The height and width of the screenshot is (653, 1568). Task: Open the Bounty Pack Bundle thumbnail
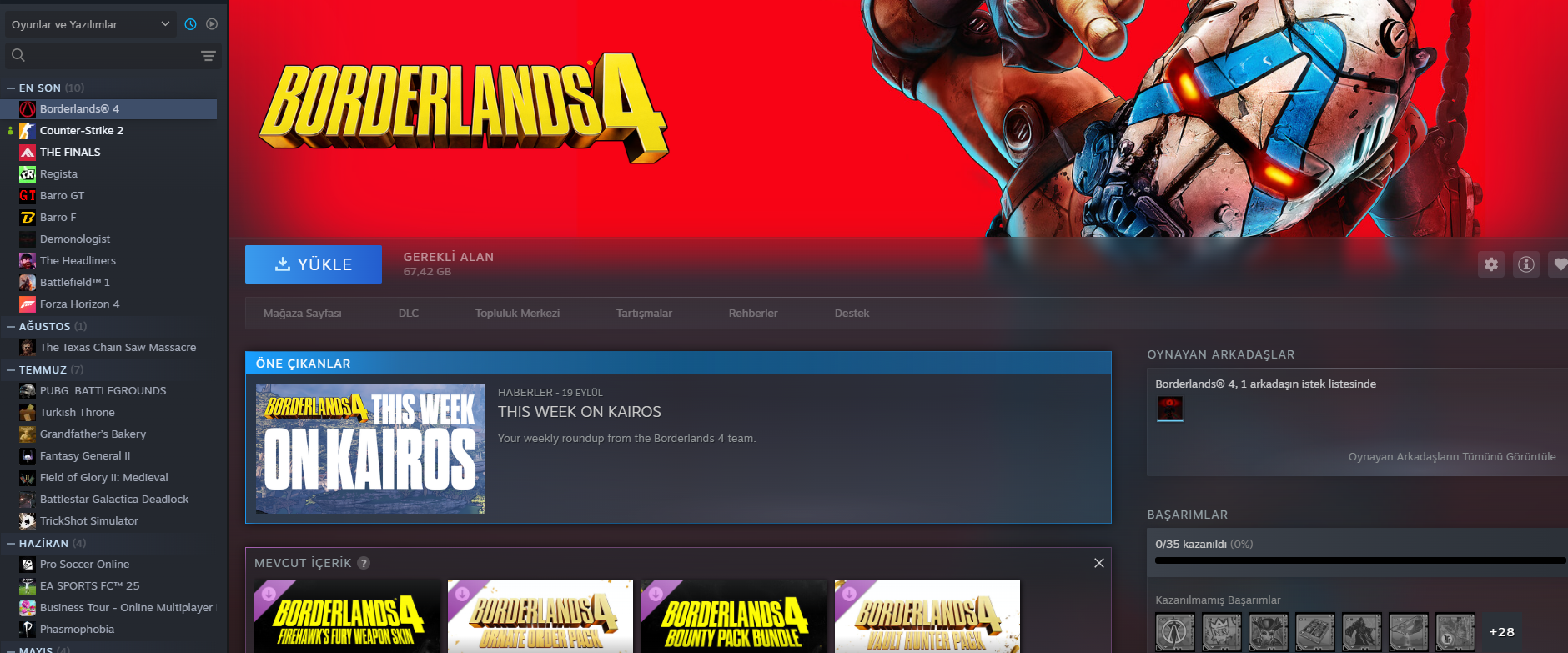(x=734, y=616)
